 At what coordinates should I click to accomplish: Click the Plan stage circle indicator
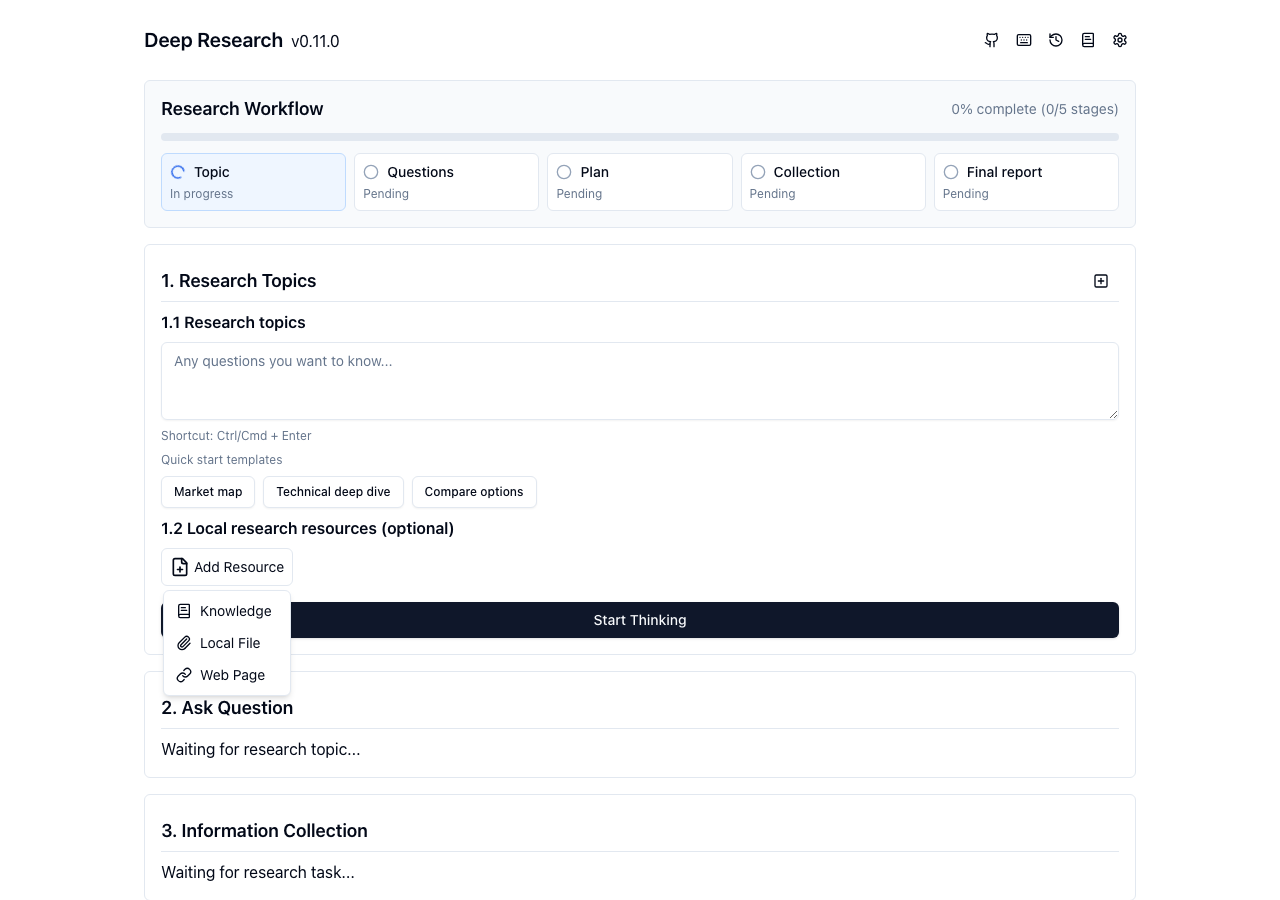pyautogui.click(x=564, y=172)
